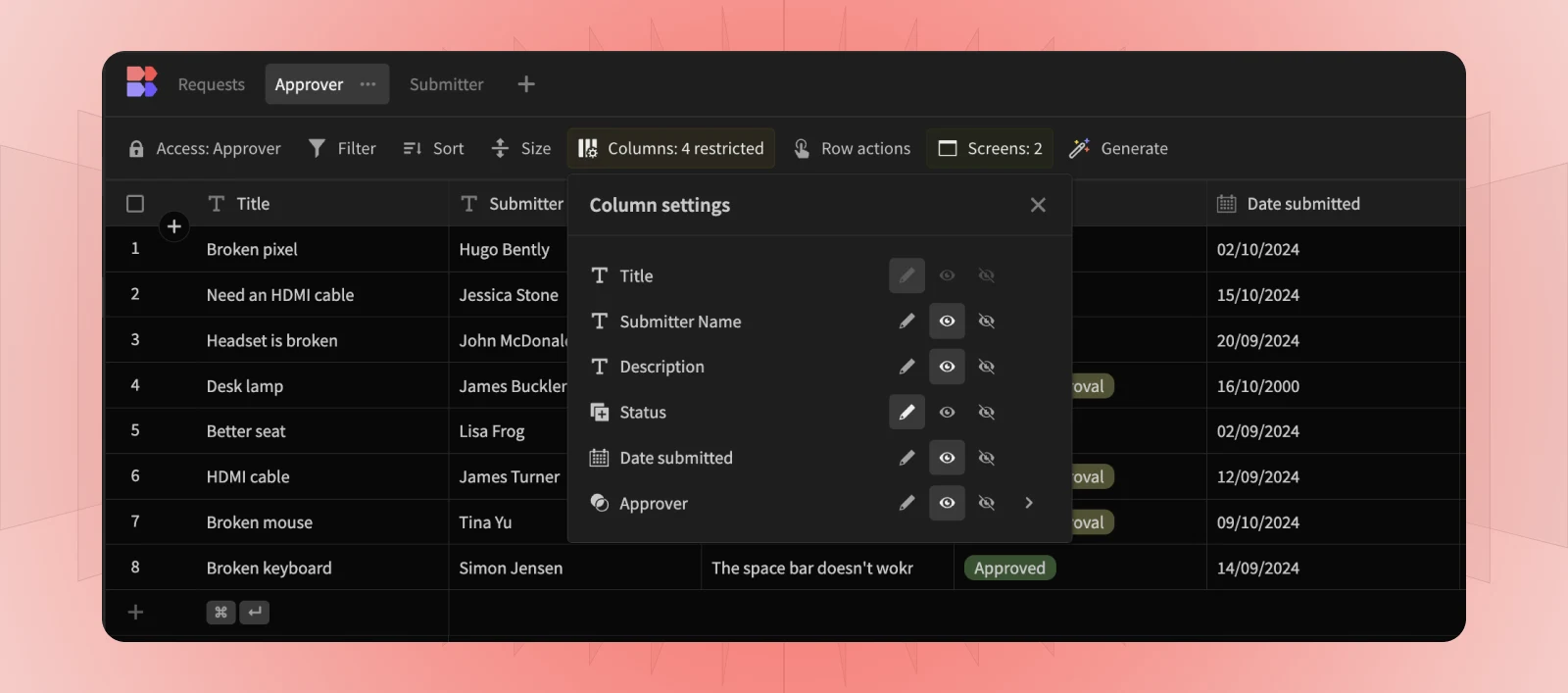Click the command key shortcut icon
This screenshot has height=693, width=1568.
(220, 613)
